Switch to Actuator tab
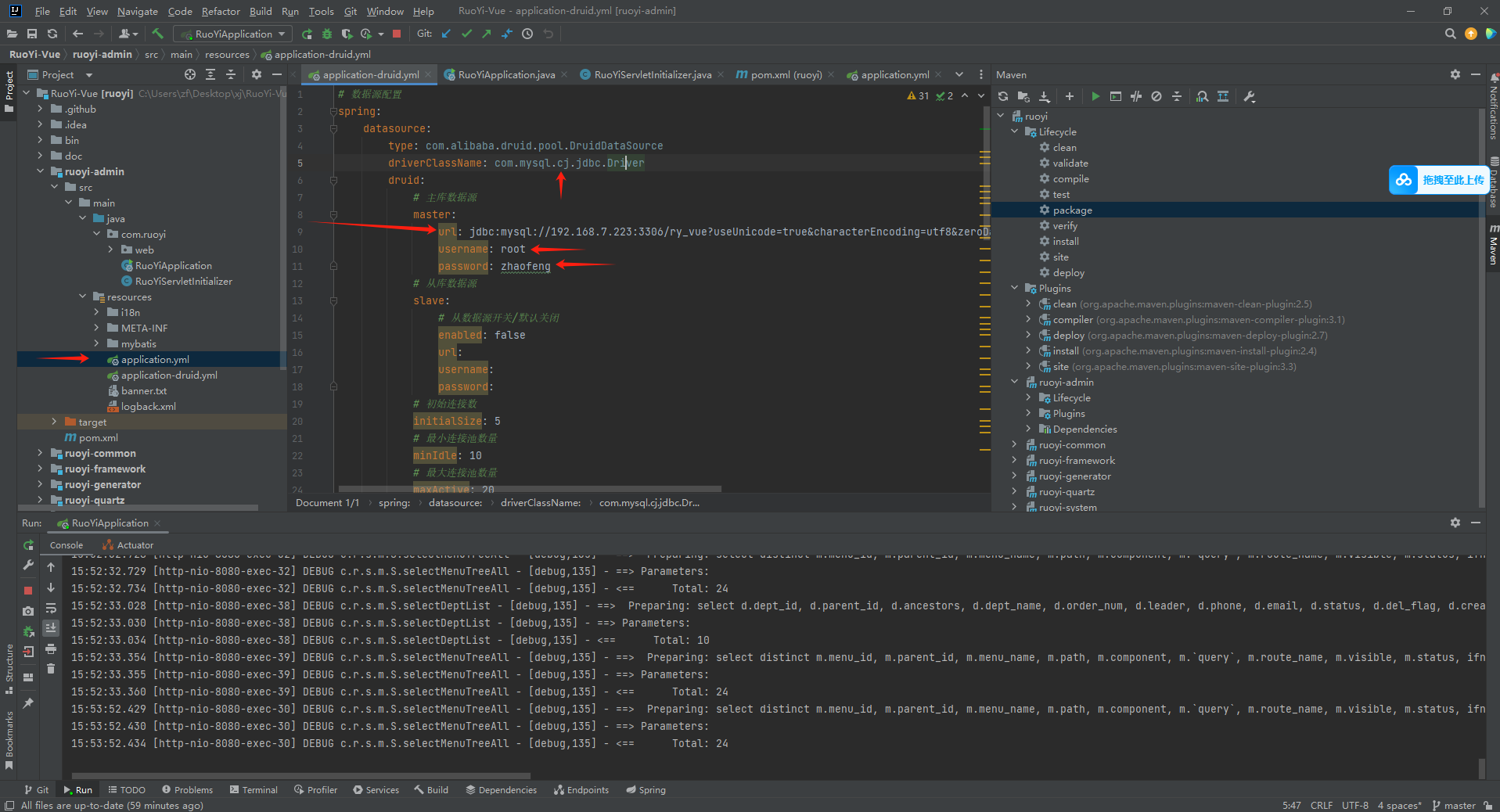 click(x=128, y=545)
